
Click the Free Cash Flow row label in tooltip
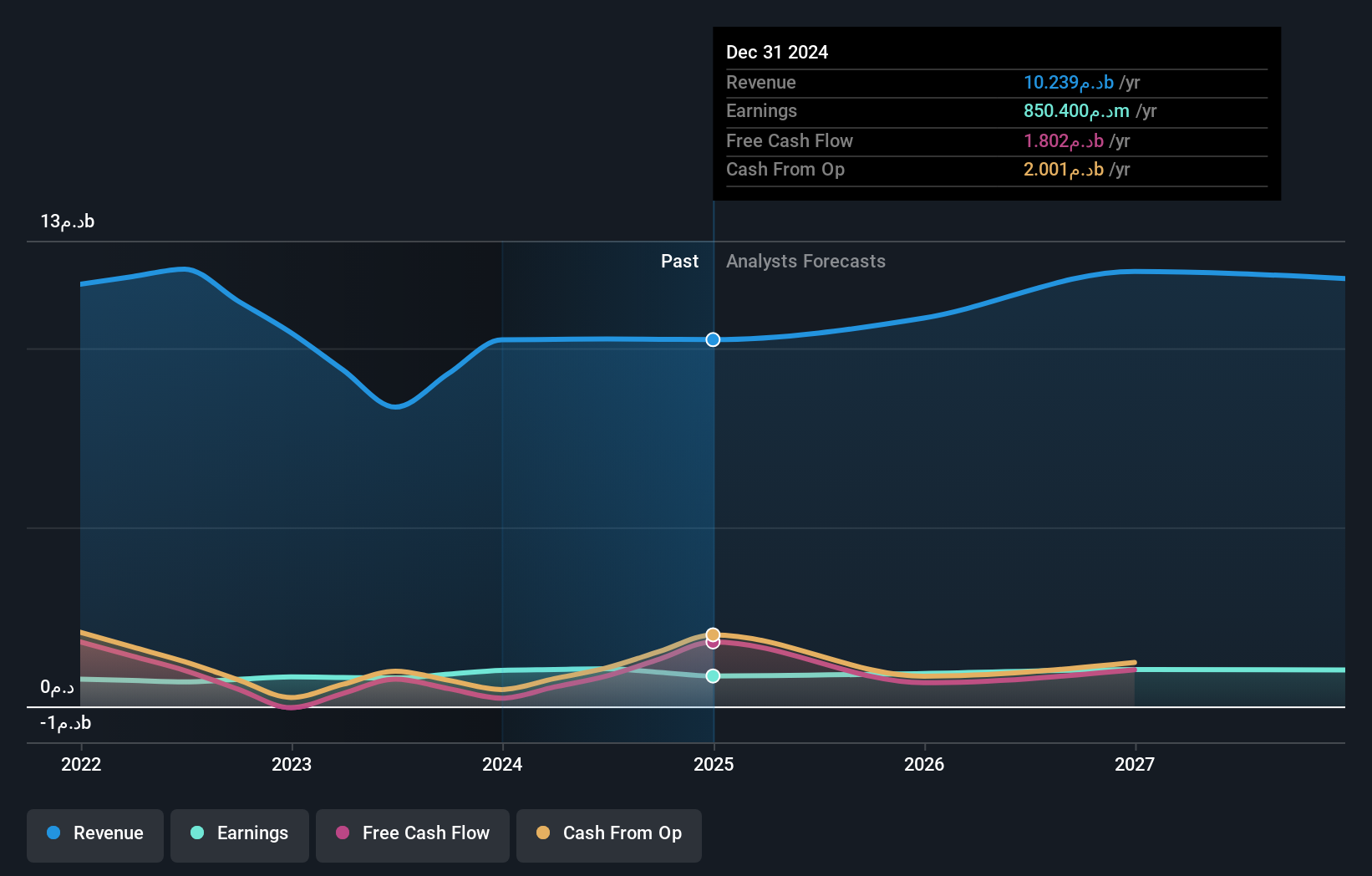790,140
